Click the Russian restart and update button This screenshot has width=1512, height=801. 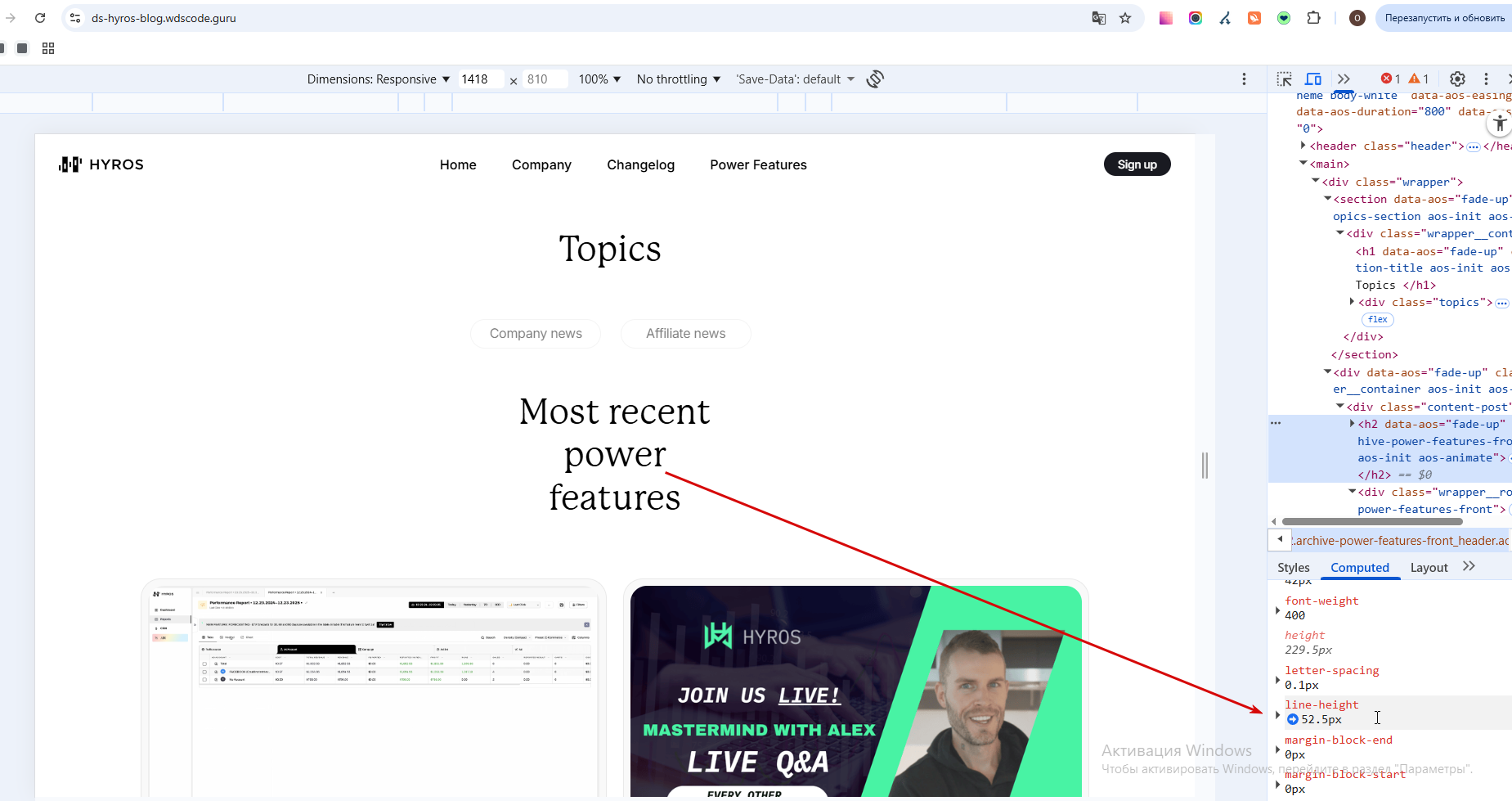(1444, 17)
